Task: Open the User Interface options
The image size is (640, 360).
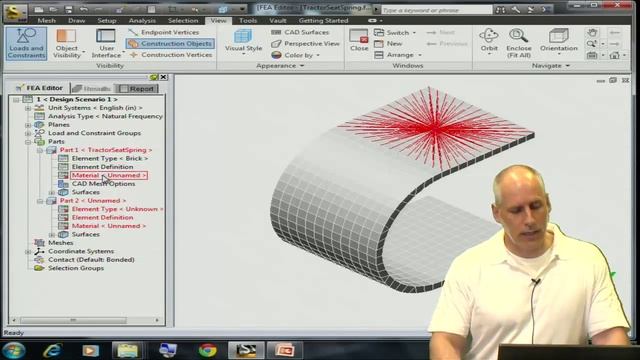Action: pyautogui.click(x=106, y=43)
